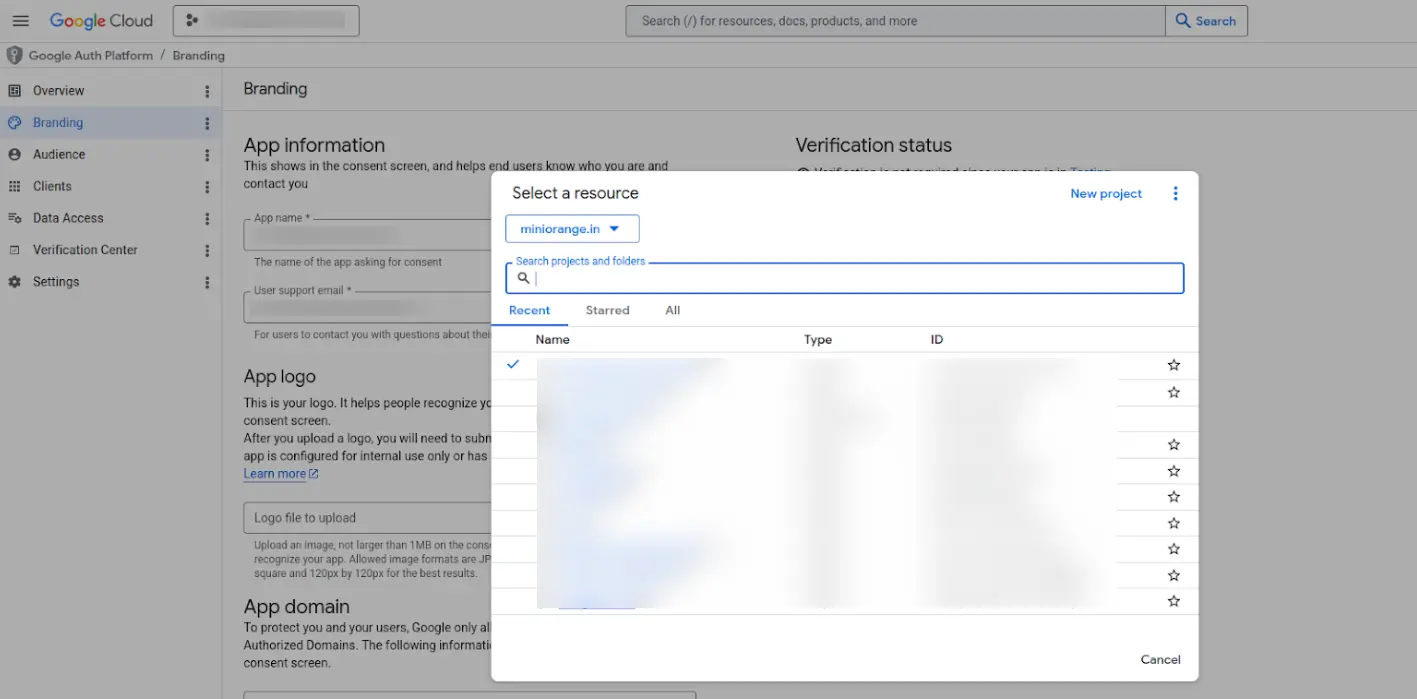Open the main navigation hamburger menu
The image size is (1417, 699).
20,20
